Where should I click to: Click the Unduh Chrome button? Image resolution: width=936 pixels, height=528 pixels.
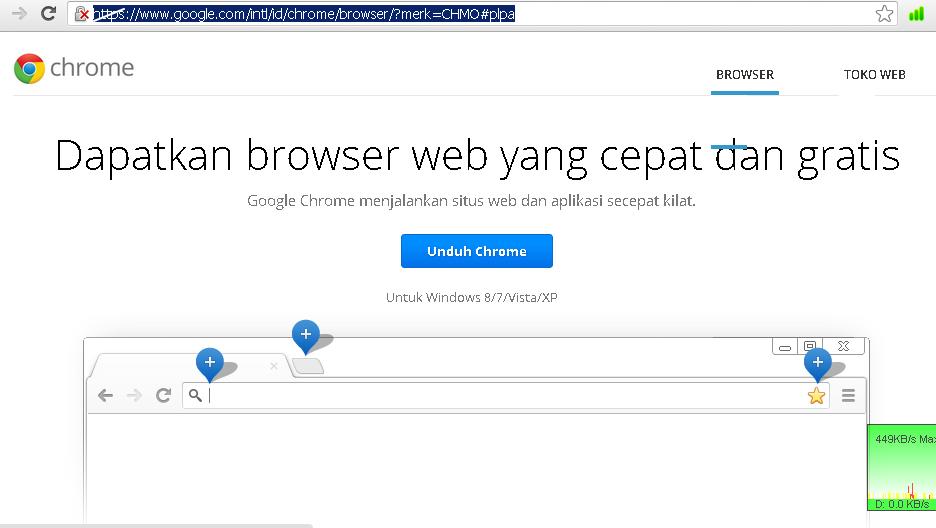476,251
